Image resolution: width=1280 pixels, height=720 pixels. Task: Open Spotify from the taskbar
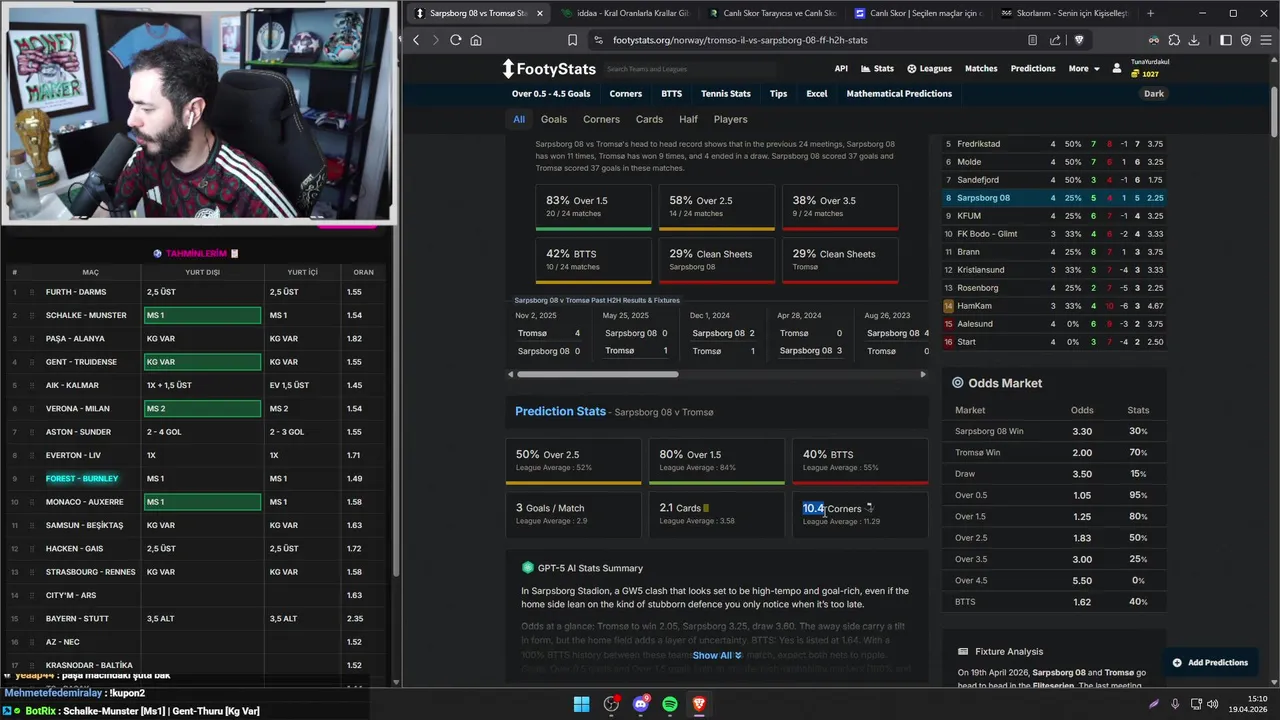(670, 704)
